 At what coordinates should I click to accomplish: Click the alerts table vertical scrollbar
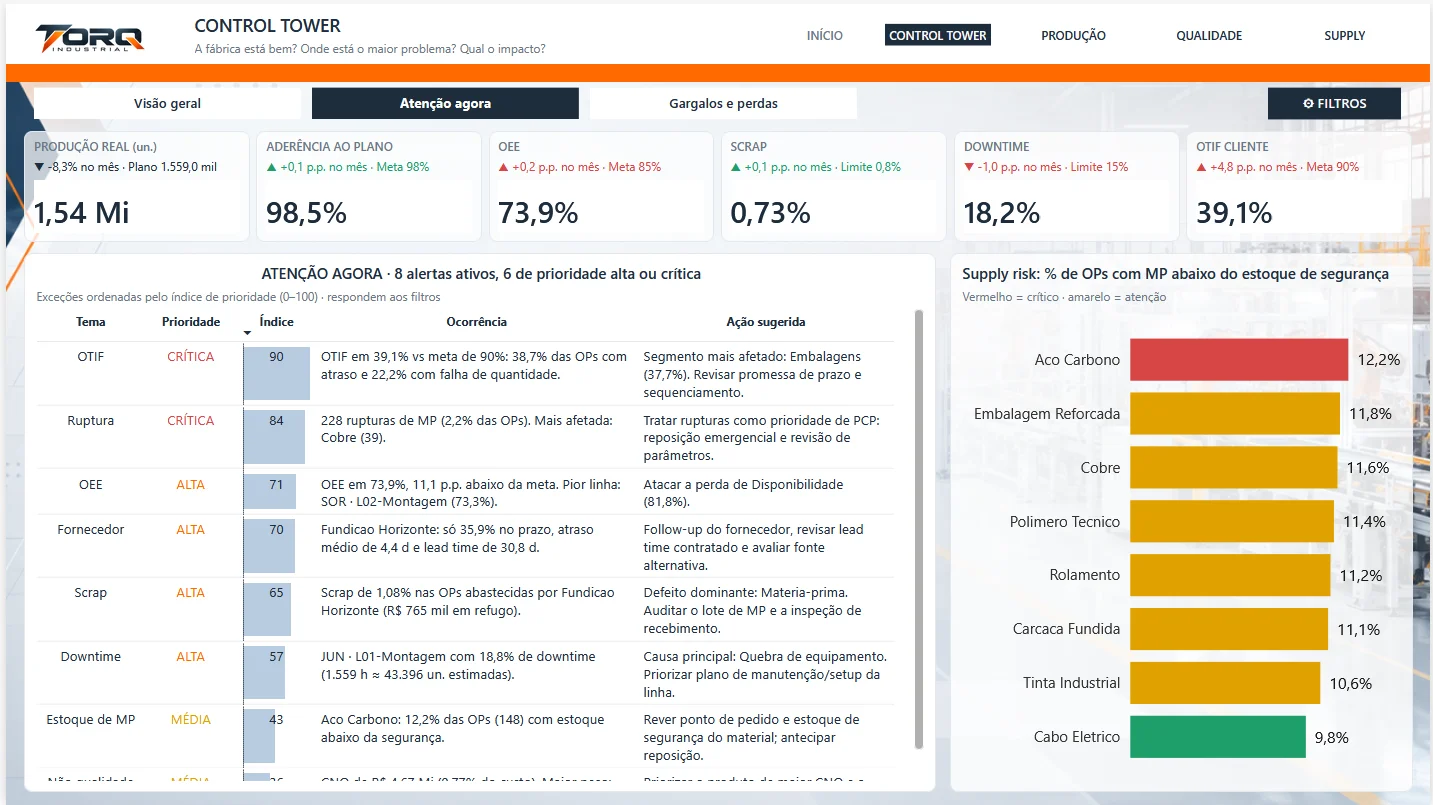tap(919, 528)
